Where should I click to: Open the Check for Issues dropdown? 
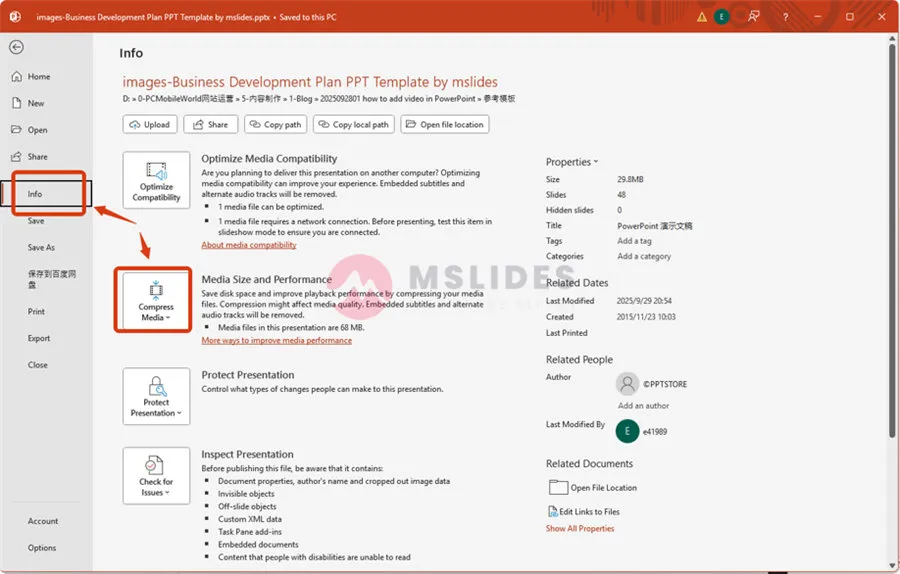point(156,476)
